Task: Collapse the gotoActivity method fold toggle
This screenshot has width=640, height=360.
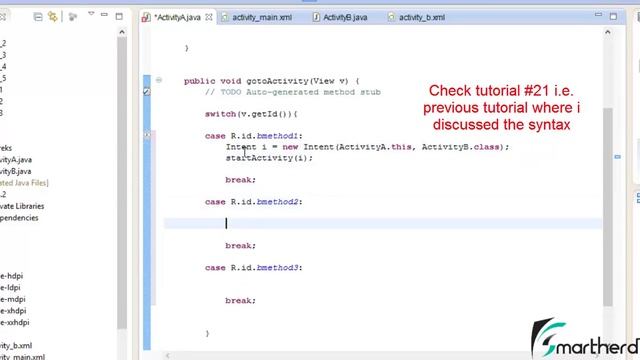Action: tap(159, 80)
